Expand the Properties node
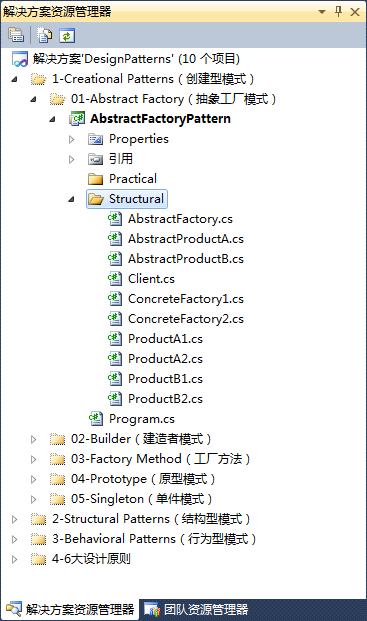 72,139
